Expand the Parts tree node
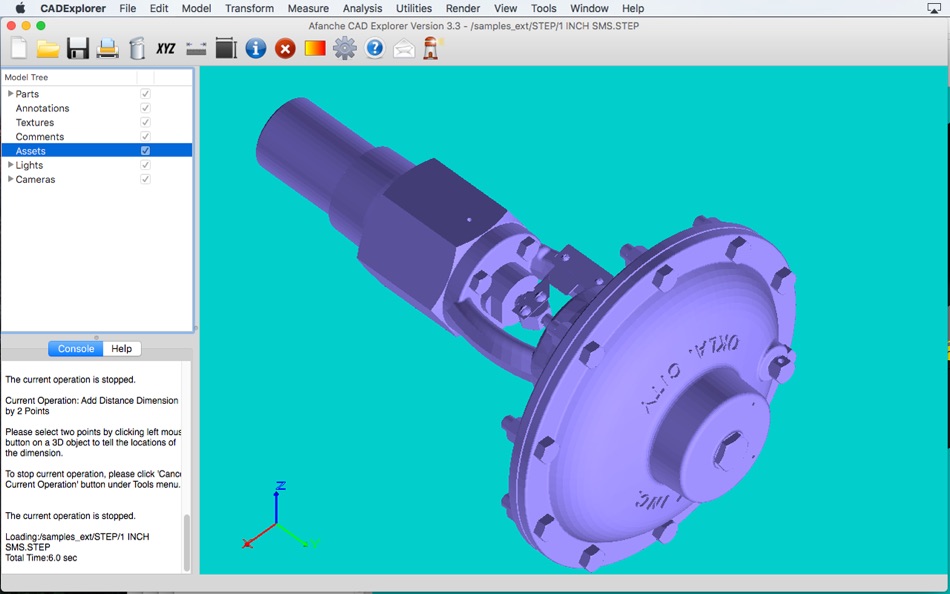 tap(10, 94)
